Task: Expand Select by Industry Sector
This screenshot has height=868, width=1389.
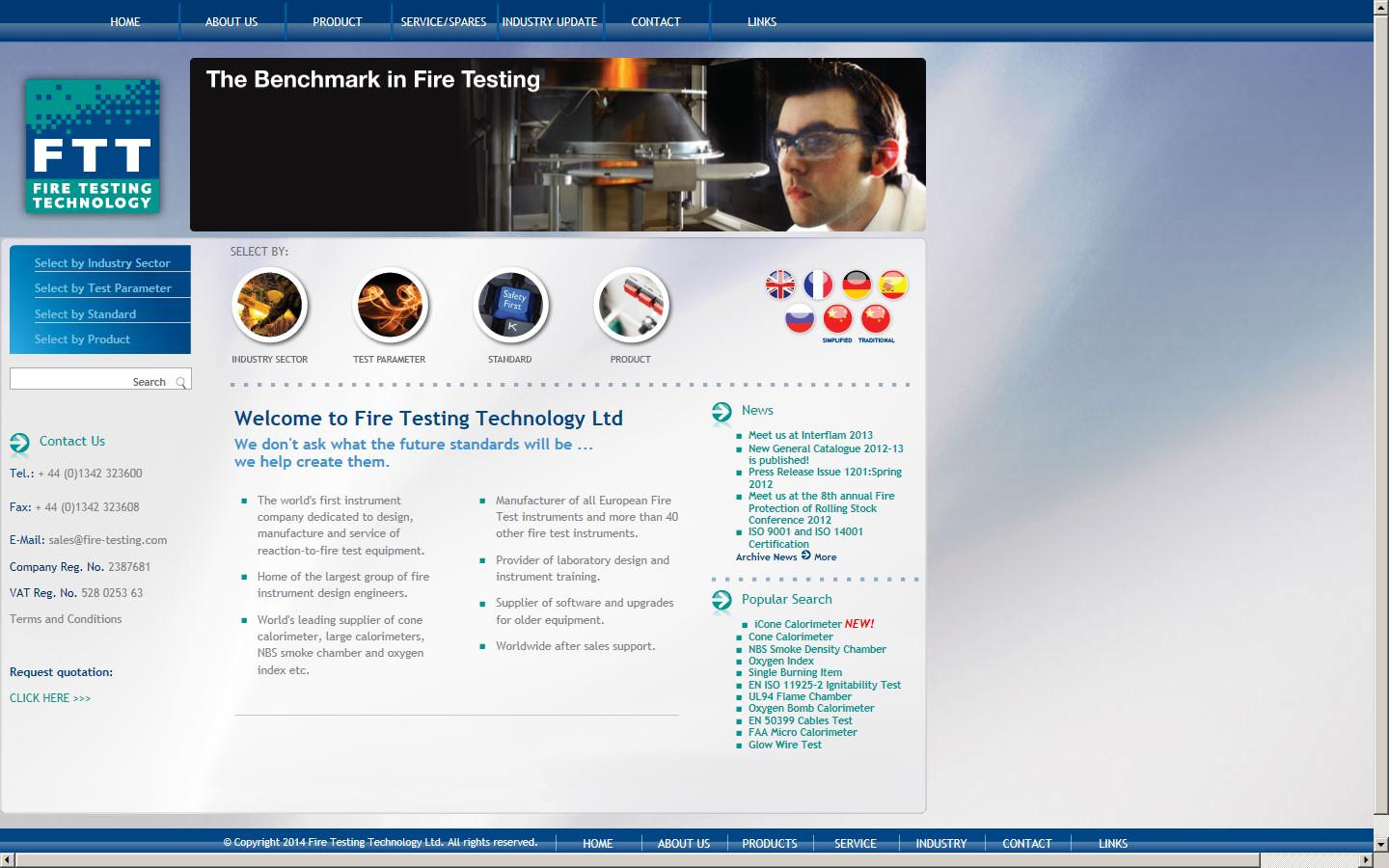Action: click(x=101, y=261)
